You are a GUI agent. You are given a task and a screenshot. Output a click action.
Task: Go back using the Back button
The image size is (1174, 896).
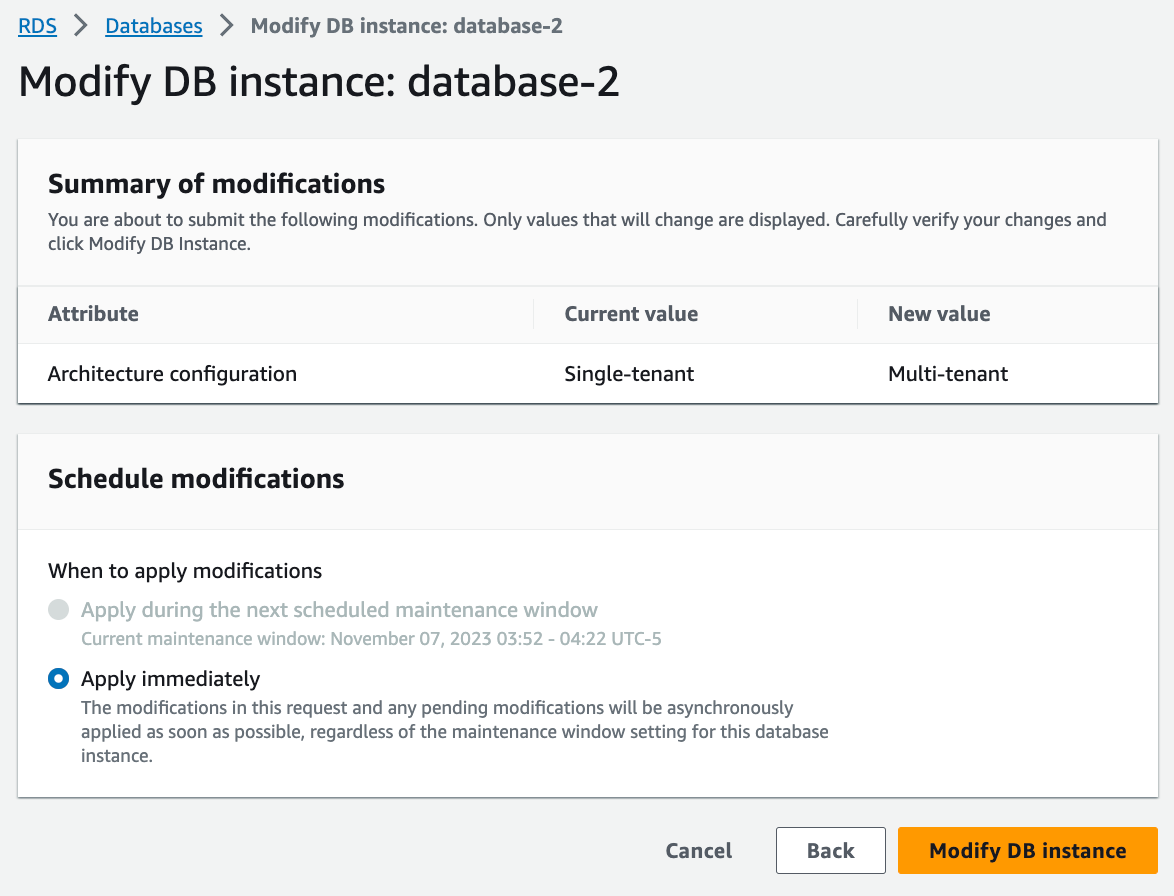click(830, 851)
